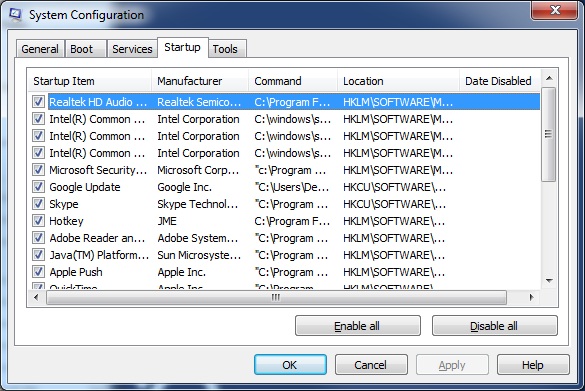585x391 pixels.
Task: Click the list scroll down arrow
Action: (549, 281)
